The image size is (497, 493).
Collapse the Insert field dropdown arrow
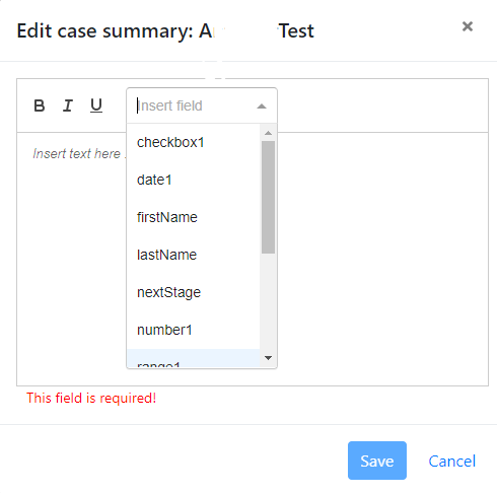pyautogui.click(x=262, y=106)
